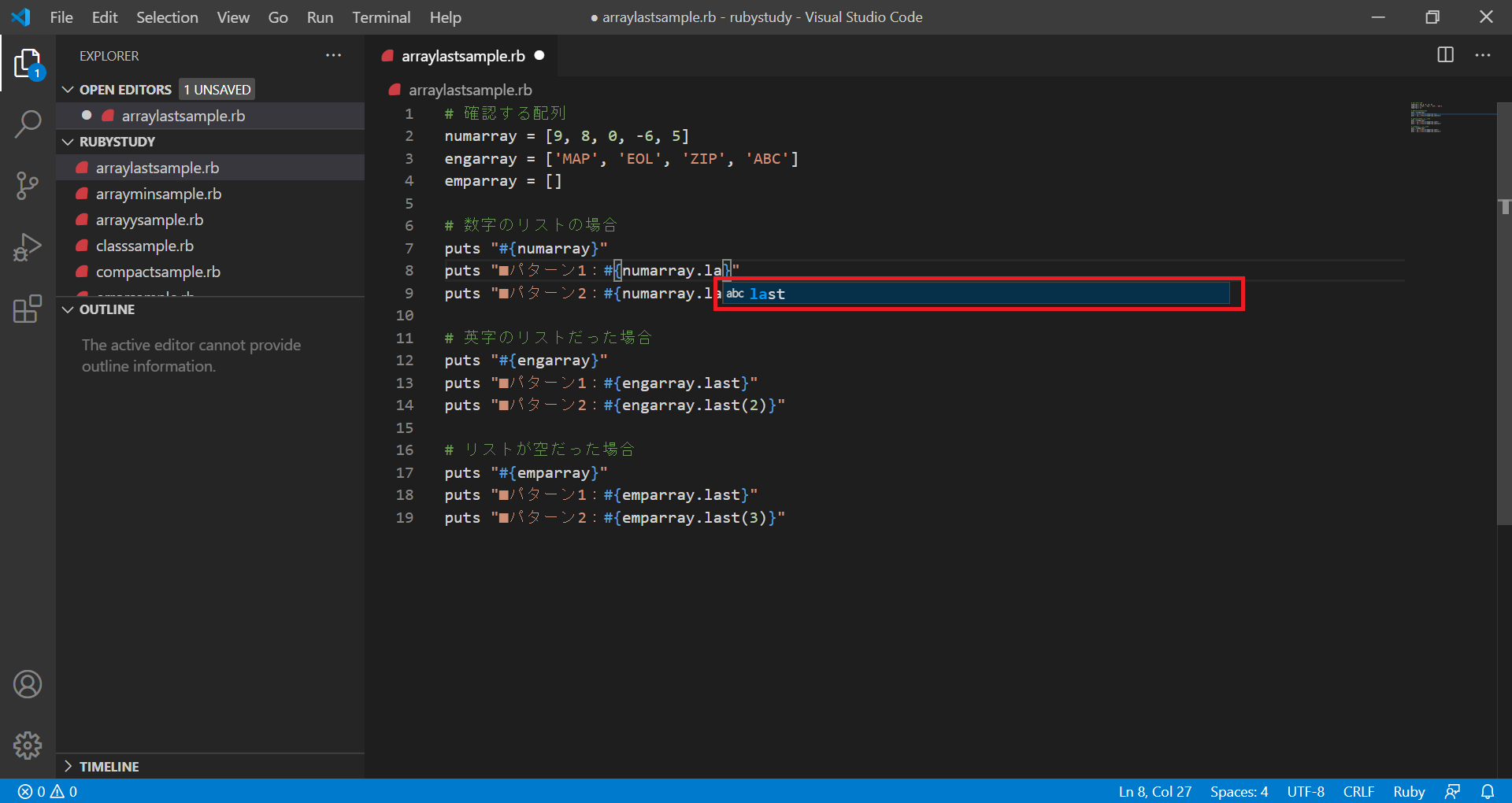1512x803 pixels.
Task: Open the Search view in activity bar
Action: (28, 124)
